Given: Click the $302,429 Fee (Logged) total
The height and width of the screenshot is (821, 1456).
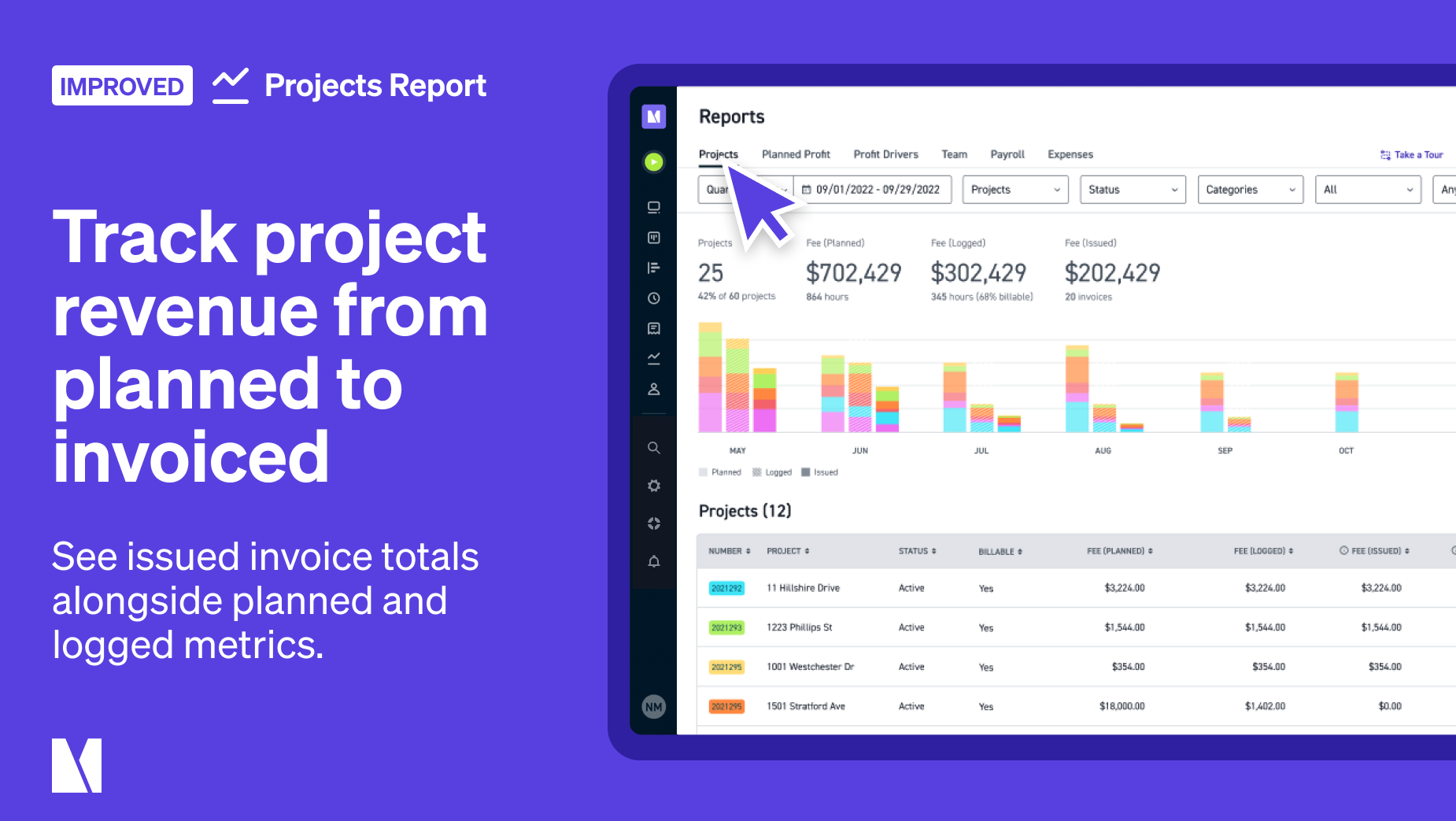Looking at the screenshot, I should (978, 273).
